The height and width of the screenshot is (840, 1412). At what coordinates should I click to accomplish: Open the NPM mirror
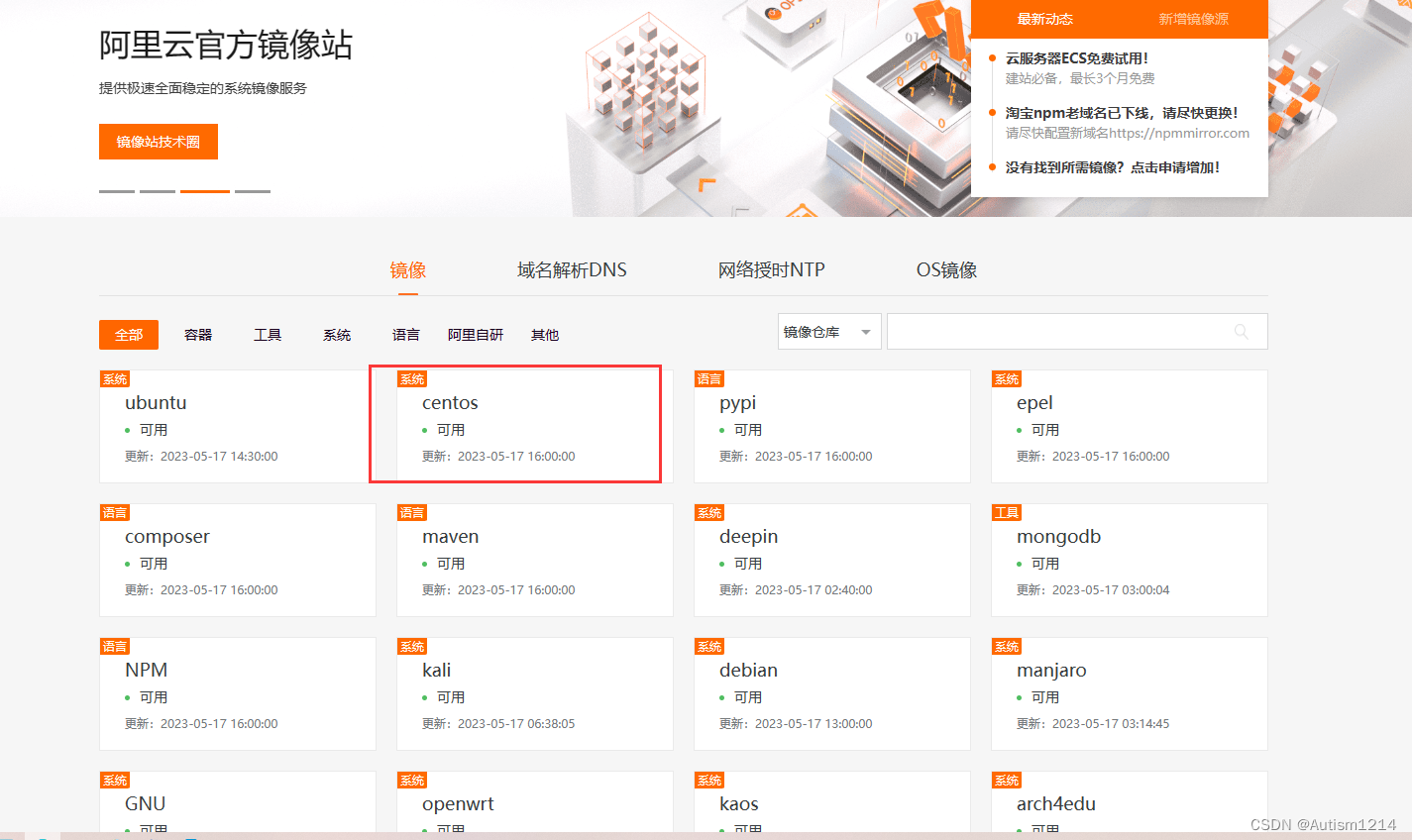146,671
